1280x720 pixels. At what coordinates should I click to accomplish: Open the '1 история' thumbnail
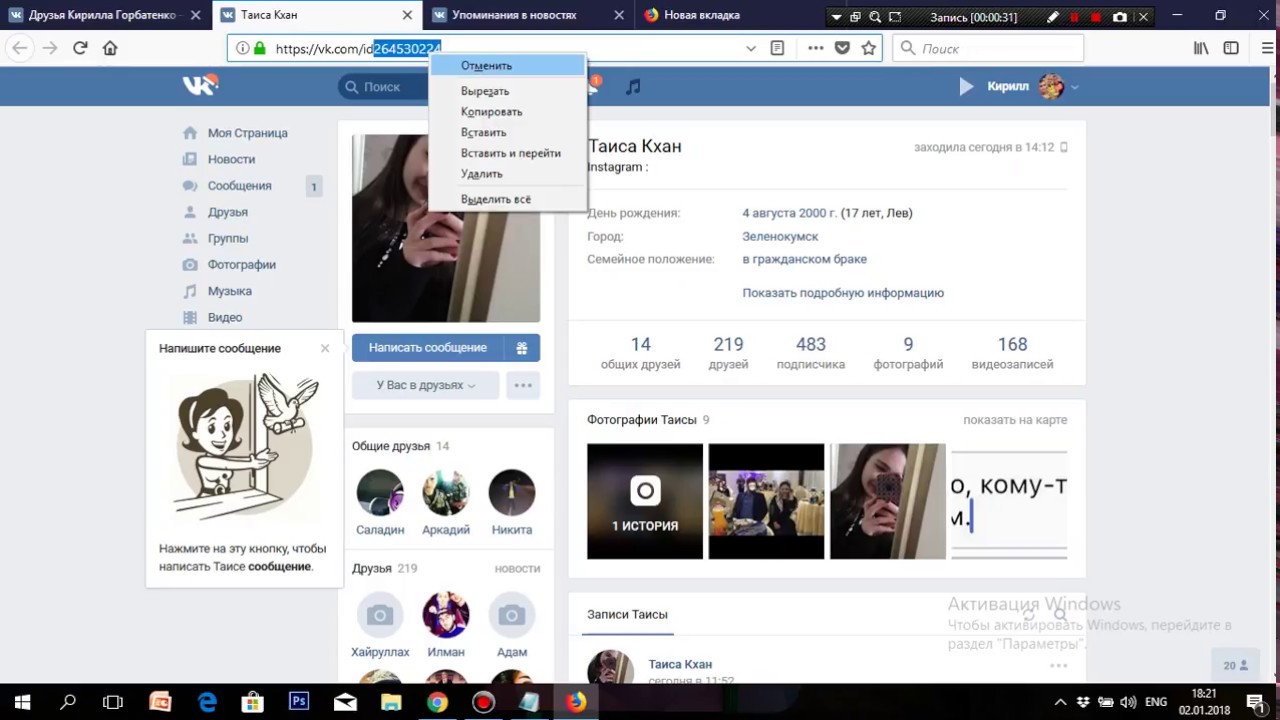[x=645, y=501]
